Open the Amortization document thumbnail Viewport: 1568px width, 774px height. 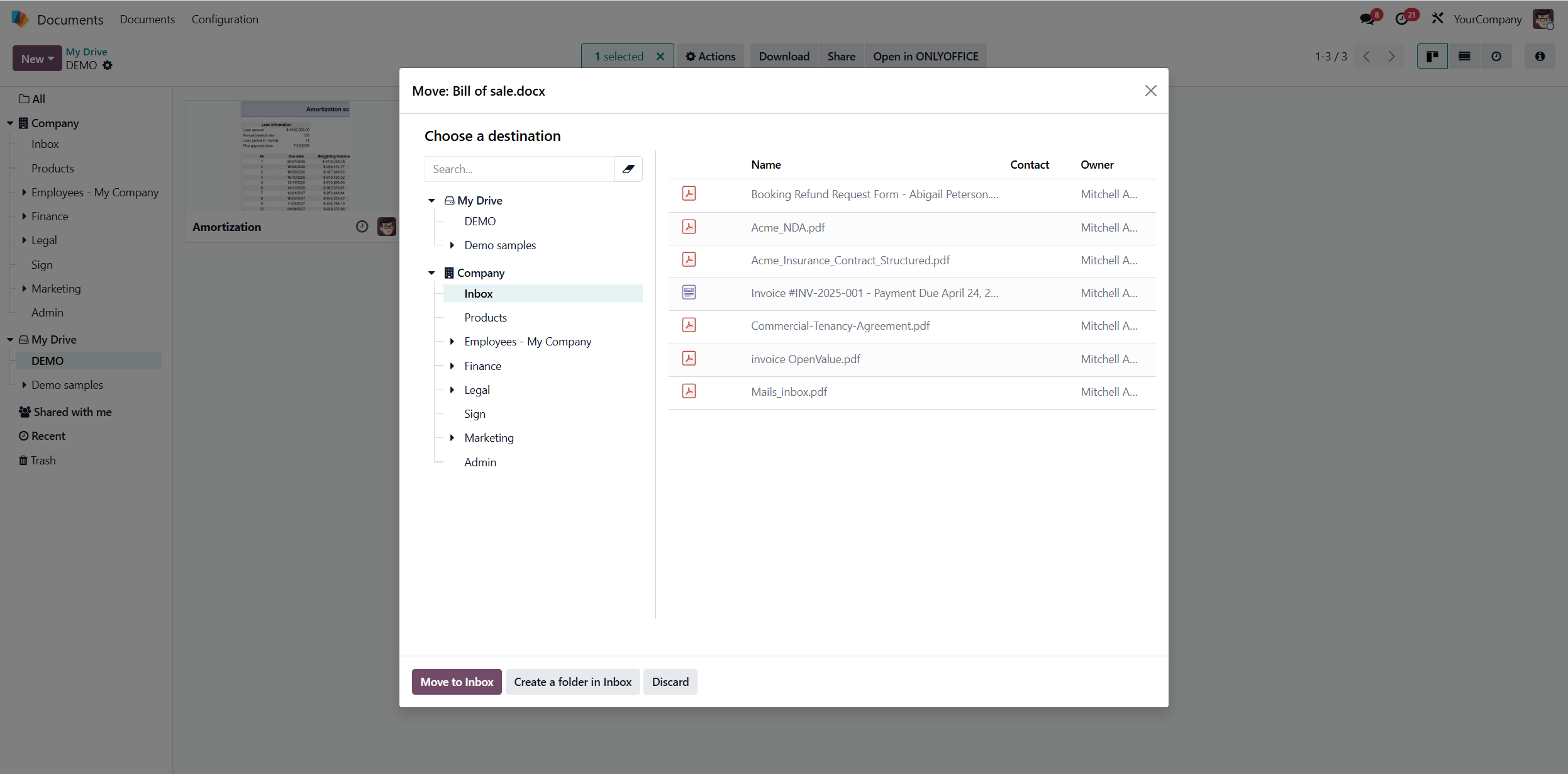pos(294,157)
